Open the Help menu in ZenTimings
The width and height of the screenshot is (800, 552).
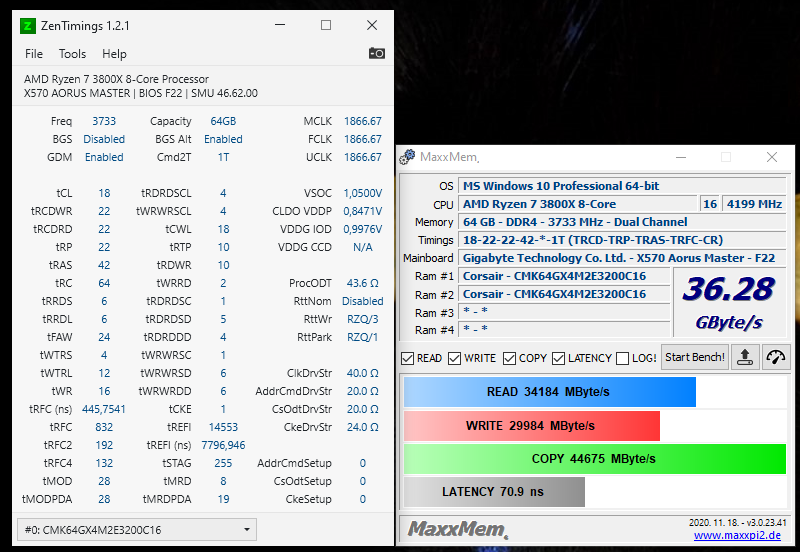(114, 54)
